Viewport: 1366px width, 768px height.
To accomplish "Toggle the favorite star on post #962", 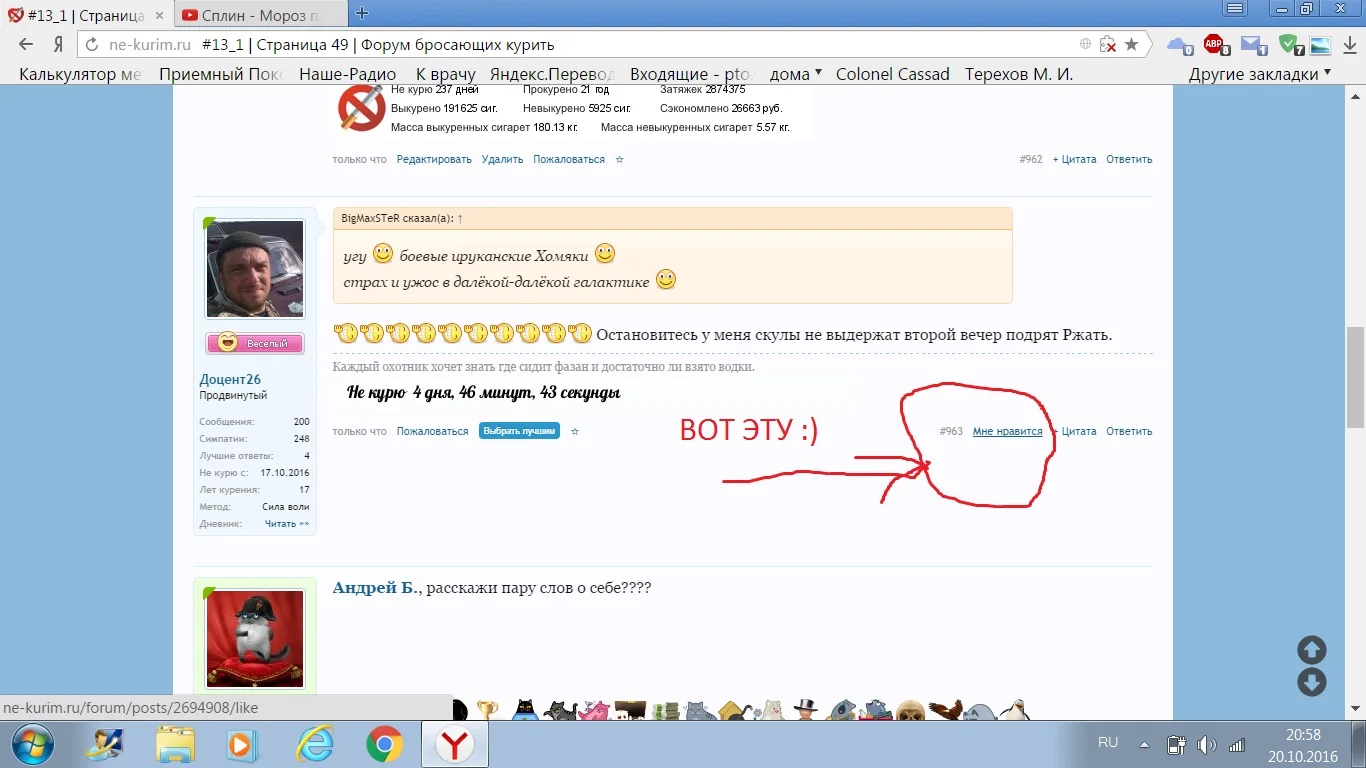I will click(620, 158).
